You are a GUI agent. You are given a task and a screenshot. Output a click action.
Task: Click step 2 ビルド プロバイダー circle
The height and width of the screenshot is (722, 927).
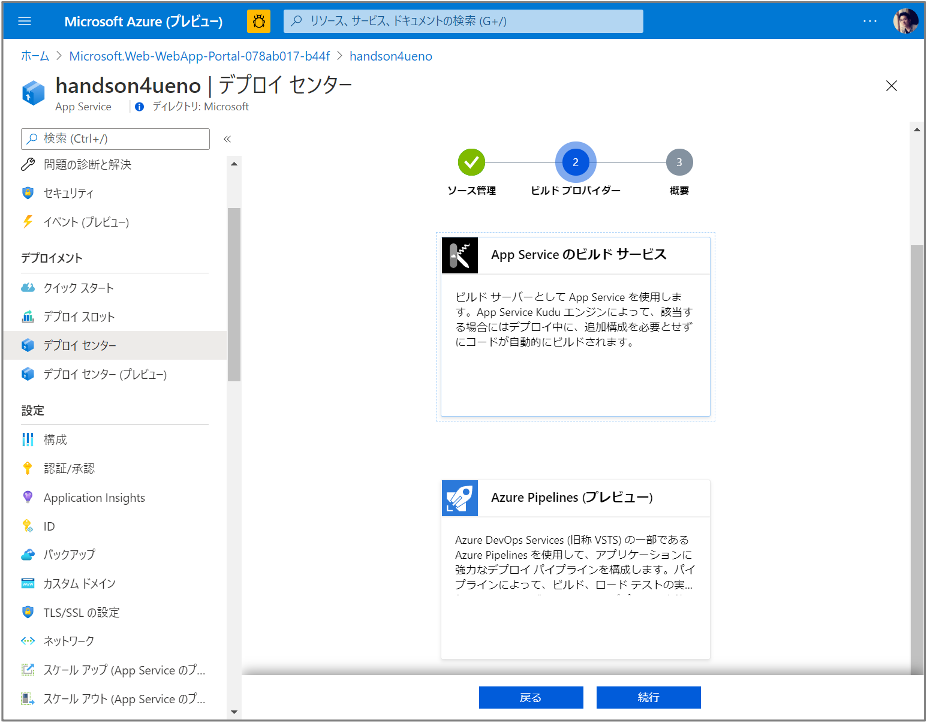[x=575, y=162]
